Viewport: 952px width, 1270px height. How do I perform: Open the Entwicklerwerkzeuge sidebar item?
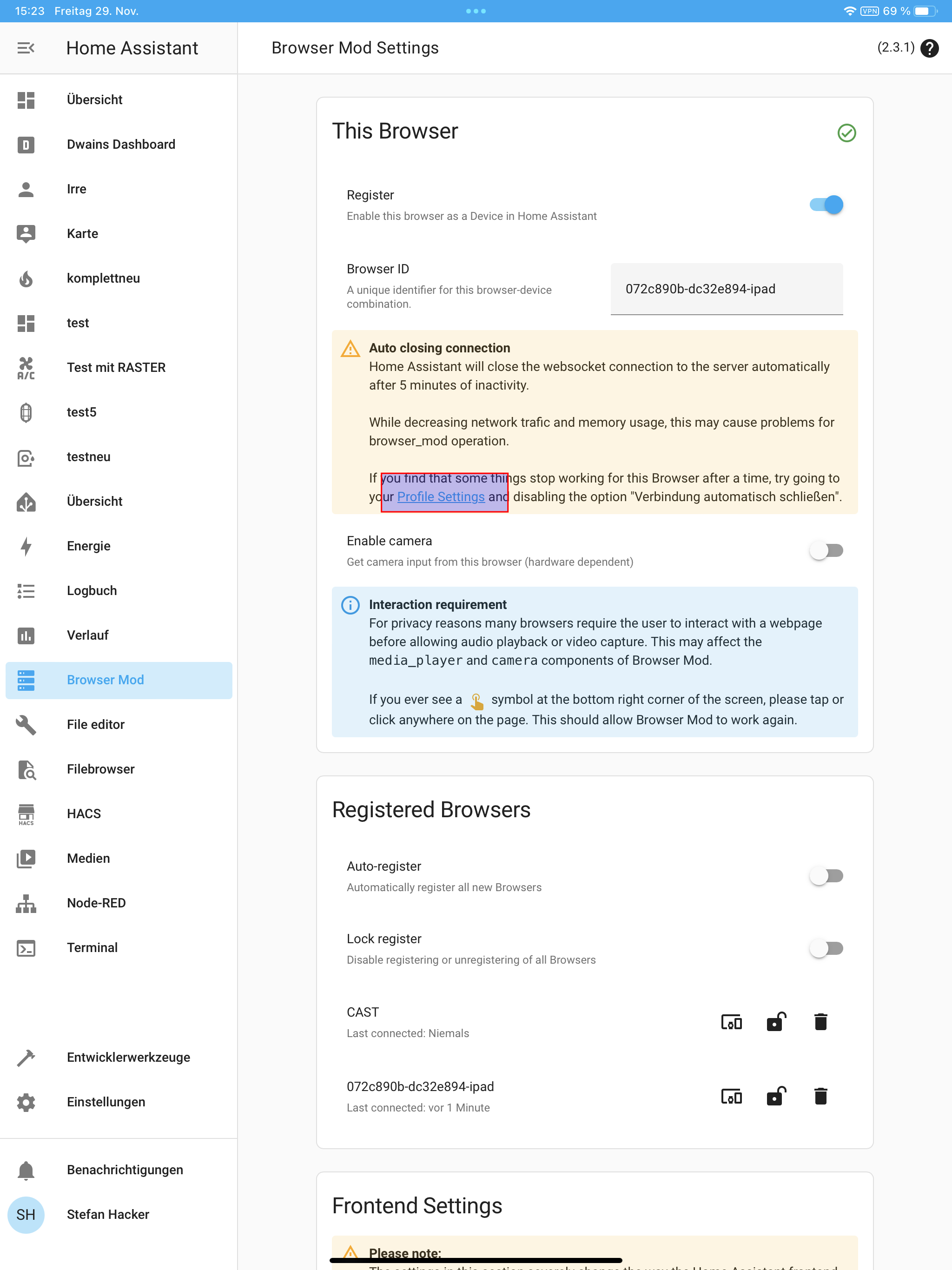[x=128, y=1057]
